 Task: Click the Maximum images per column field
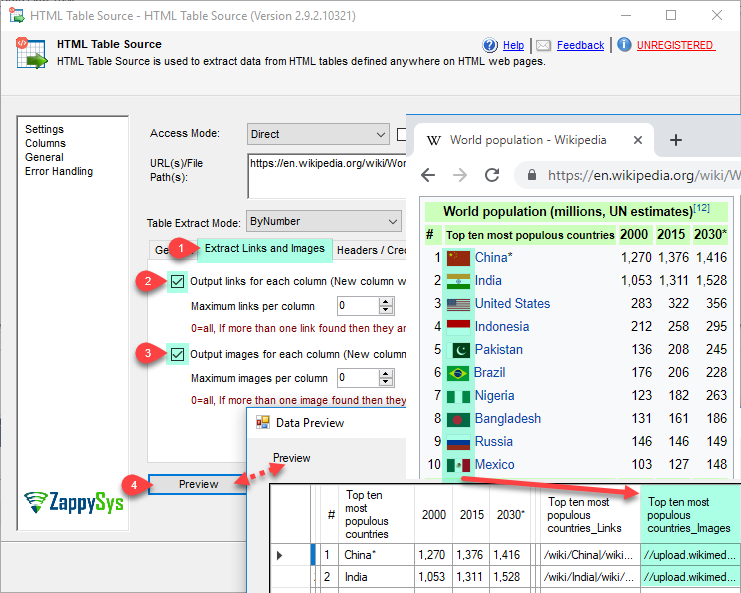[358, 378]
